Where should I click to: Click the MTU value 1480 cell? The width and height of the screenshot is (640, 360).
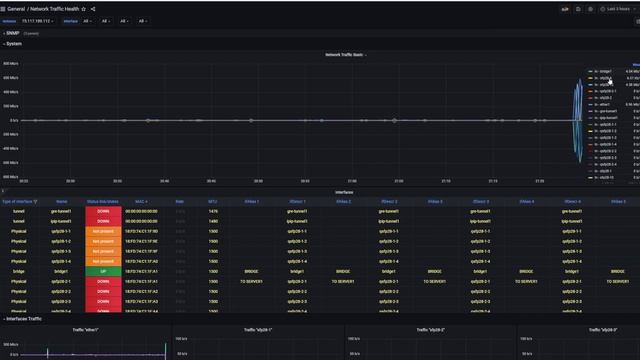[x=213, y=221]
